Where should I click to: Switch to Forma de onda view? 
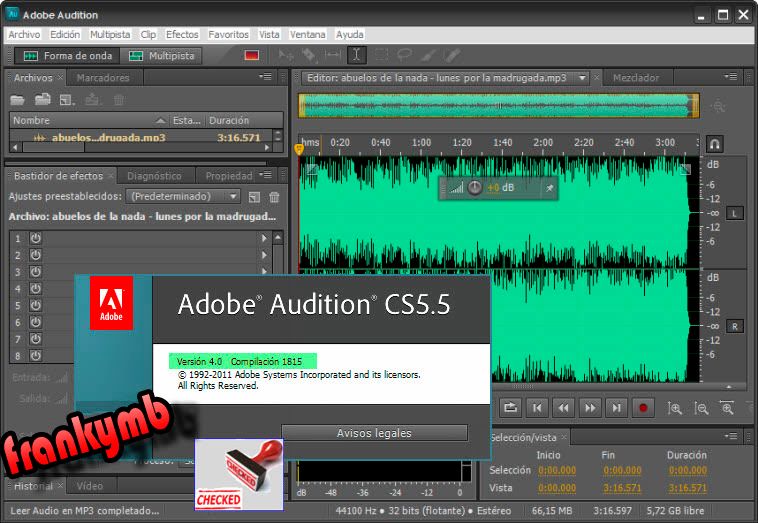[67, 56]
